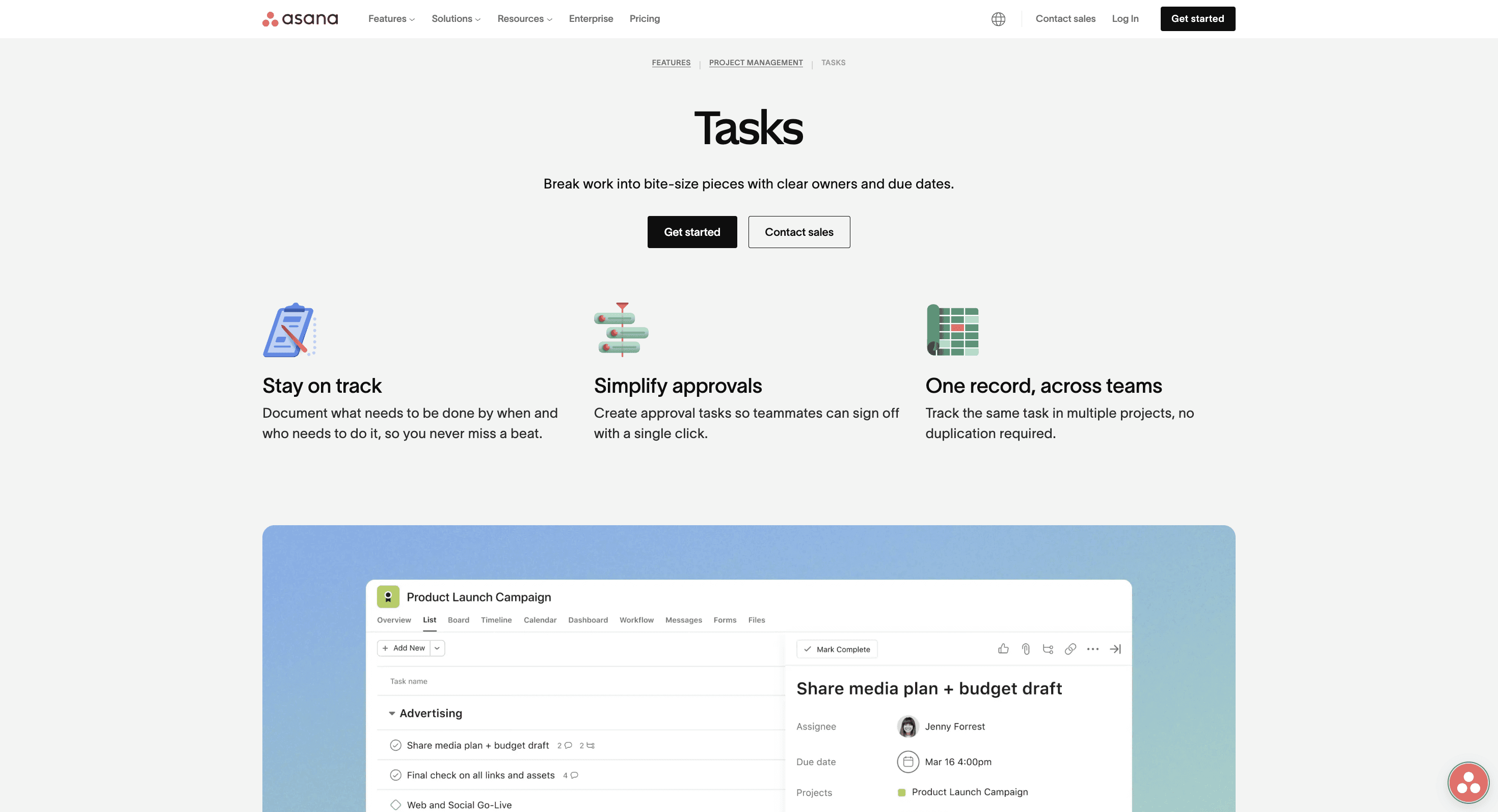Viewport: 1498px width, 812px height.
Task: Click the Simplify approvals timeline illustration
Action: (x=621, y=330)
